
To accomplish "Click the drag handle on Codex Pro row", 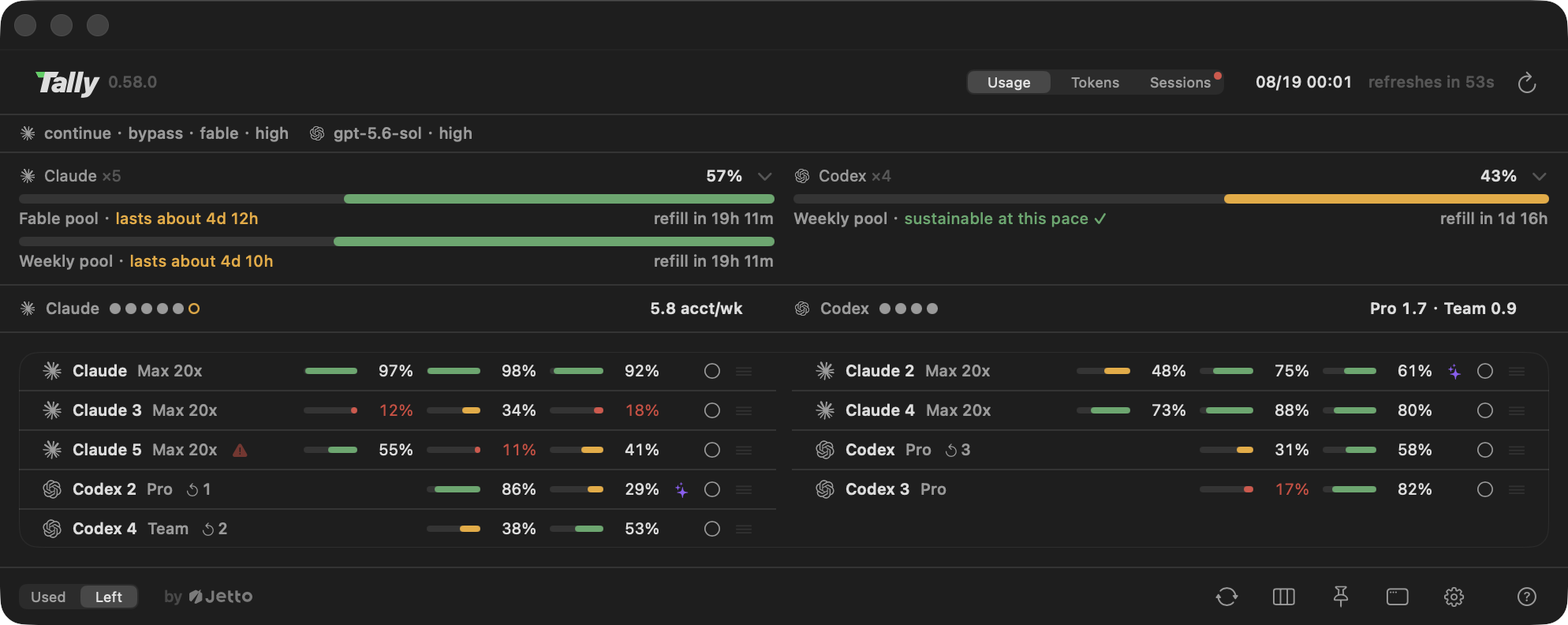I will point(1517,450).
